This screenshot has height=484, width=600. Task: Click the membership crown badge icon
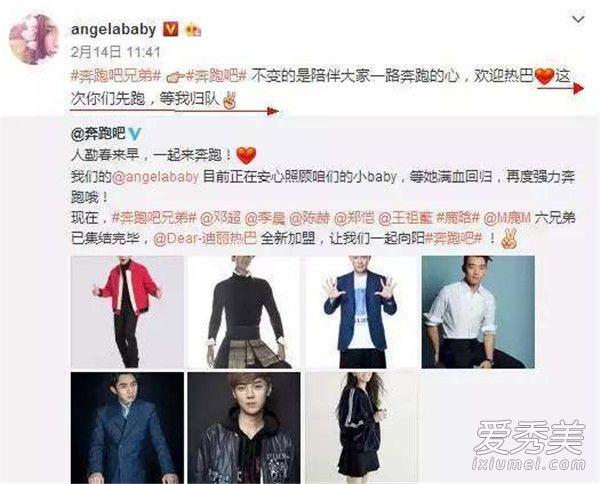coord(193,29)
